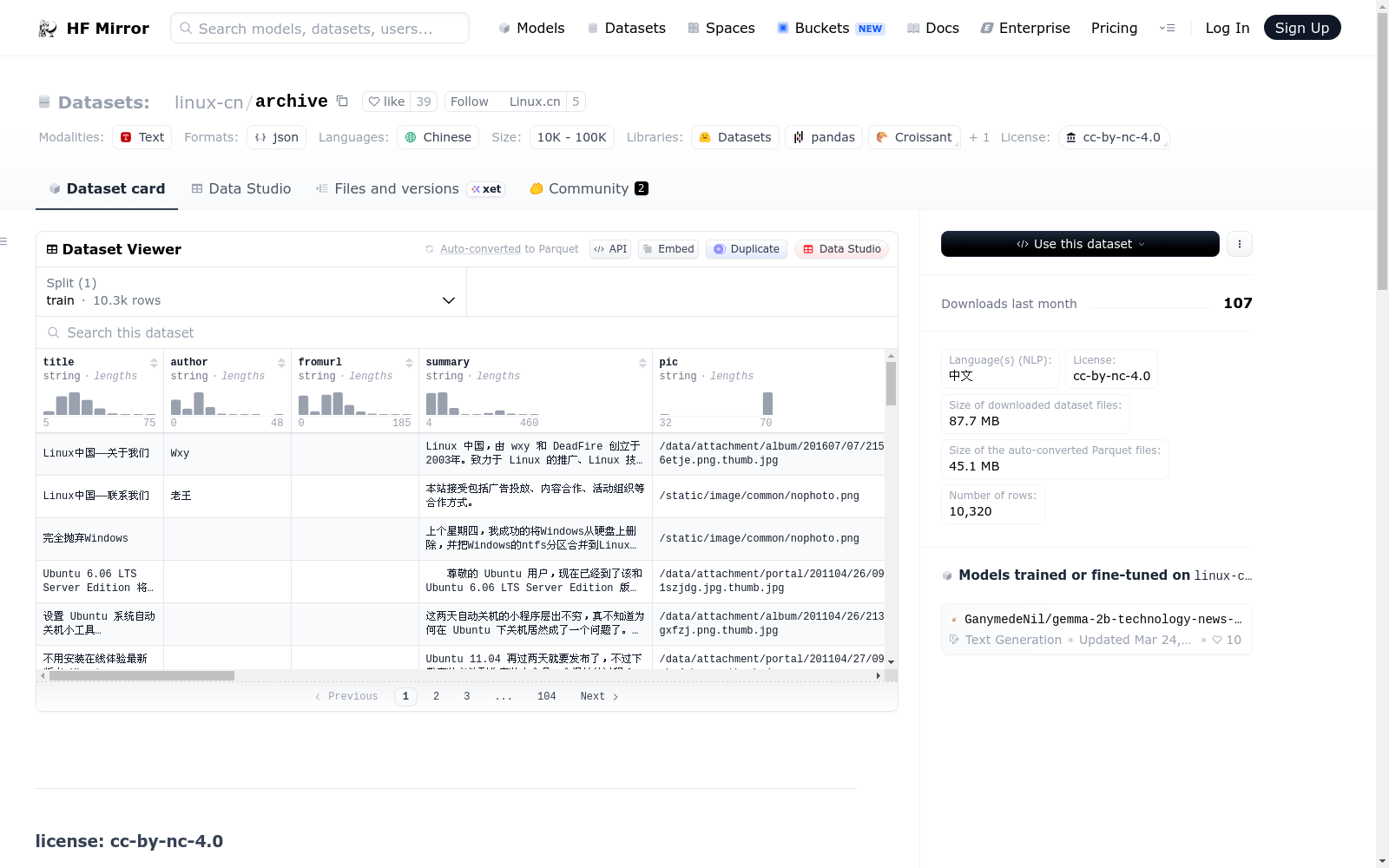Image resolution: width=1389 pixels, height=868 pixels.
Task: Open the Files and versions tab
Action: [x=410, y=188]
